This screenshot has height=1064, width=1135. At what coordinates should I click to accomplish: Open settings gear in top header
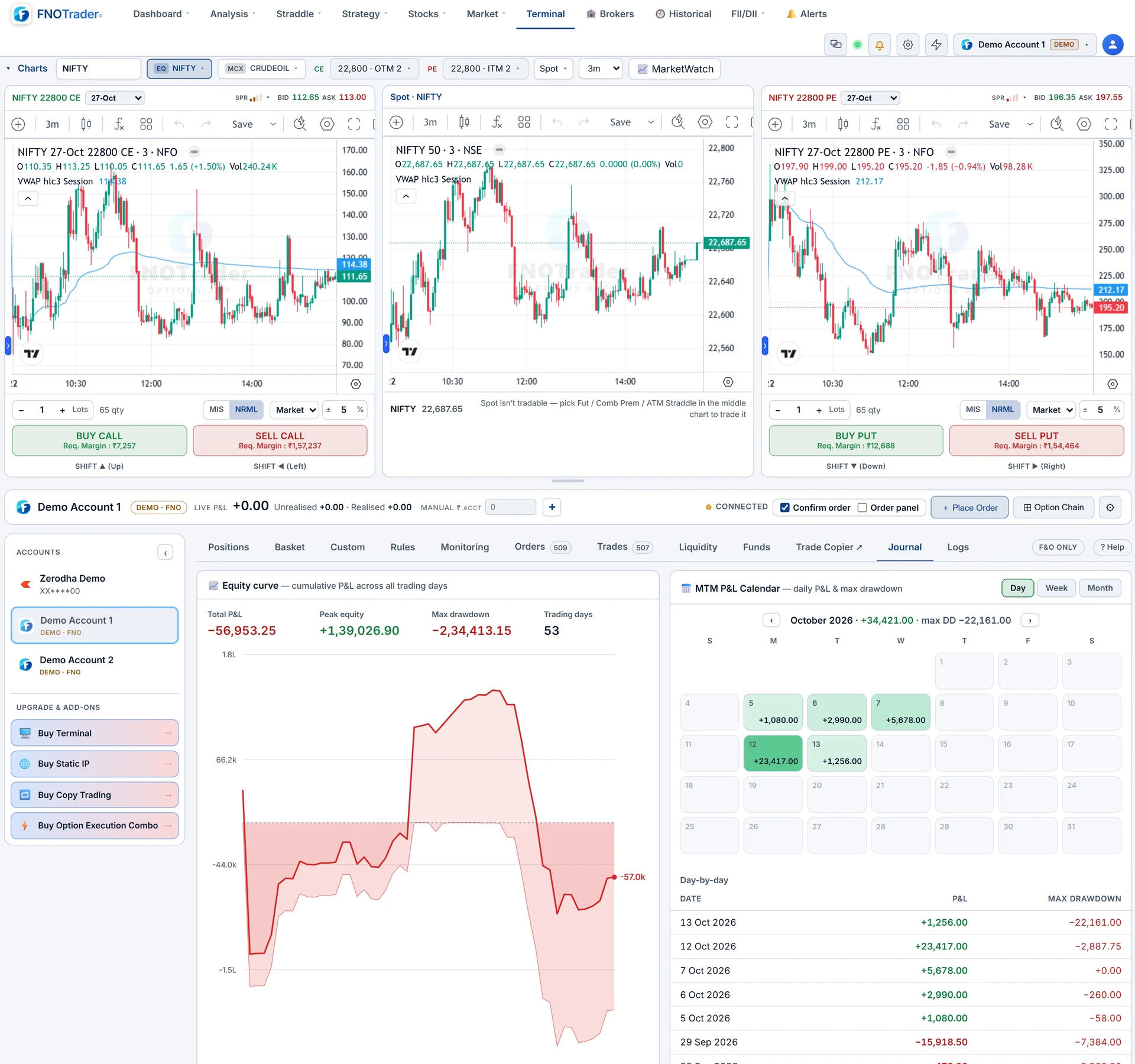[x=908, y=45]
